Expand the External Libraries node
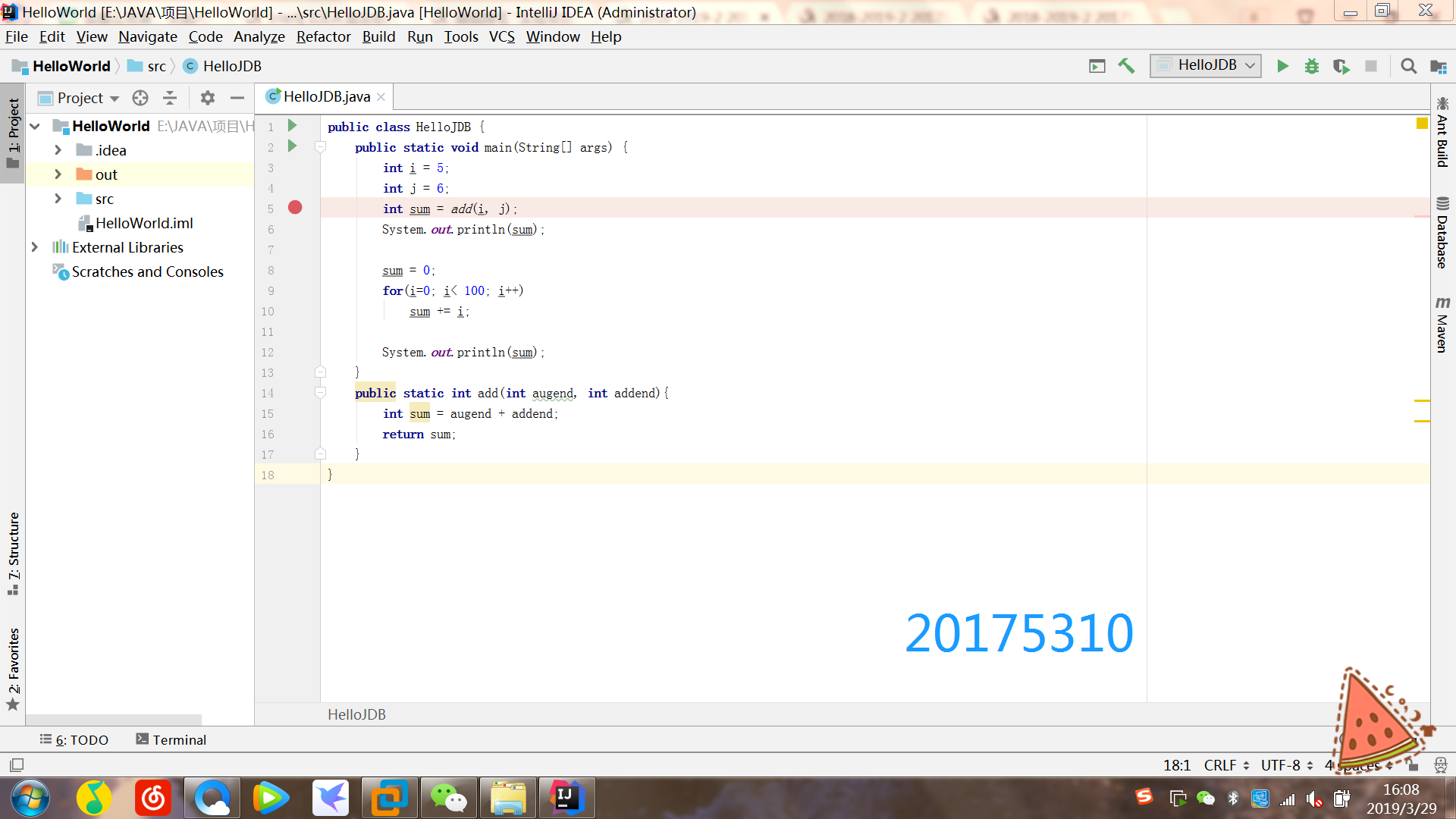This screenshot has width=1456, height=819. [33, 246]
